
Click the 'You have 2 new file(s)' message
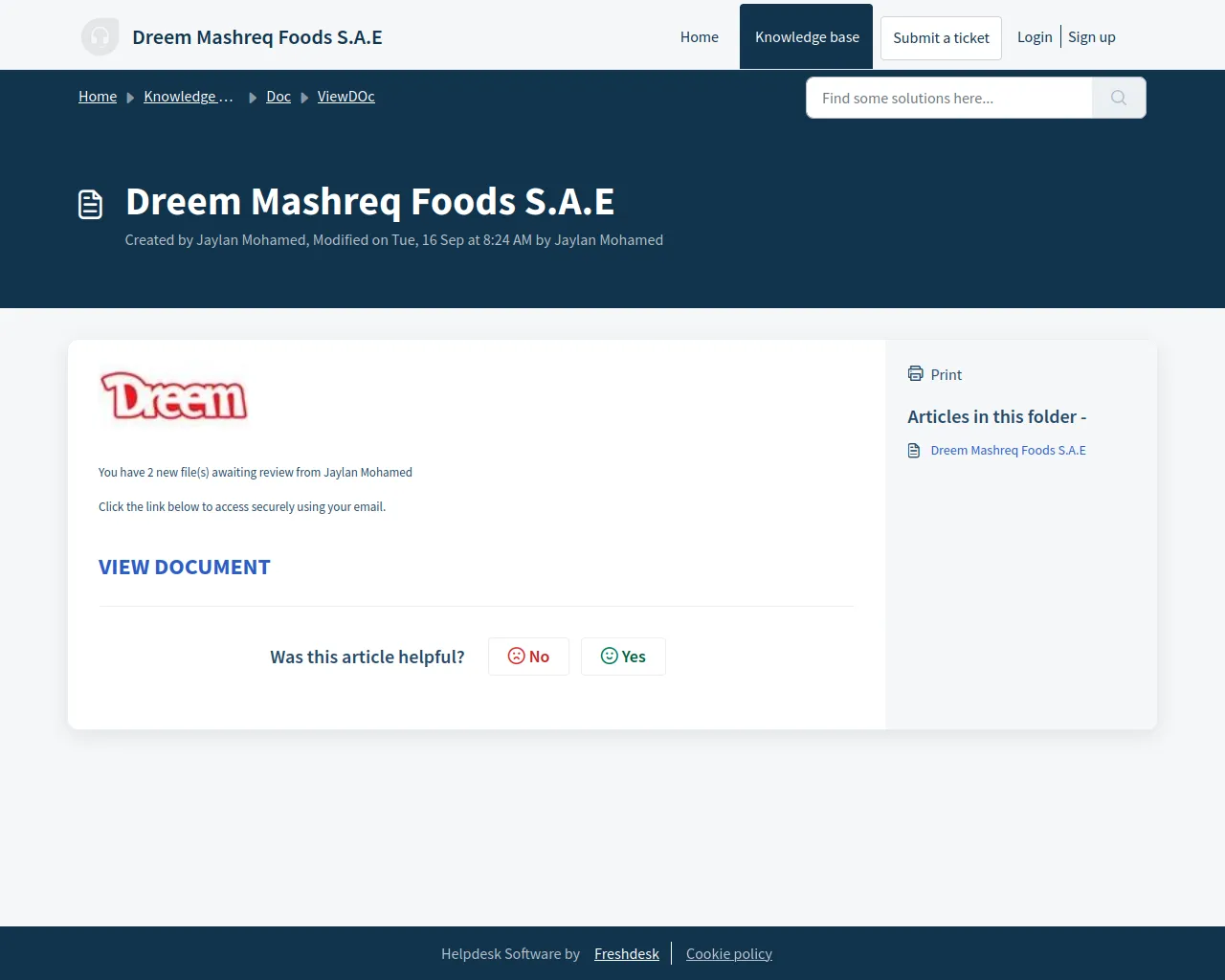click(x=256, y=473)
